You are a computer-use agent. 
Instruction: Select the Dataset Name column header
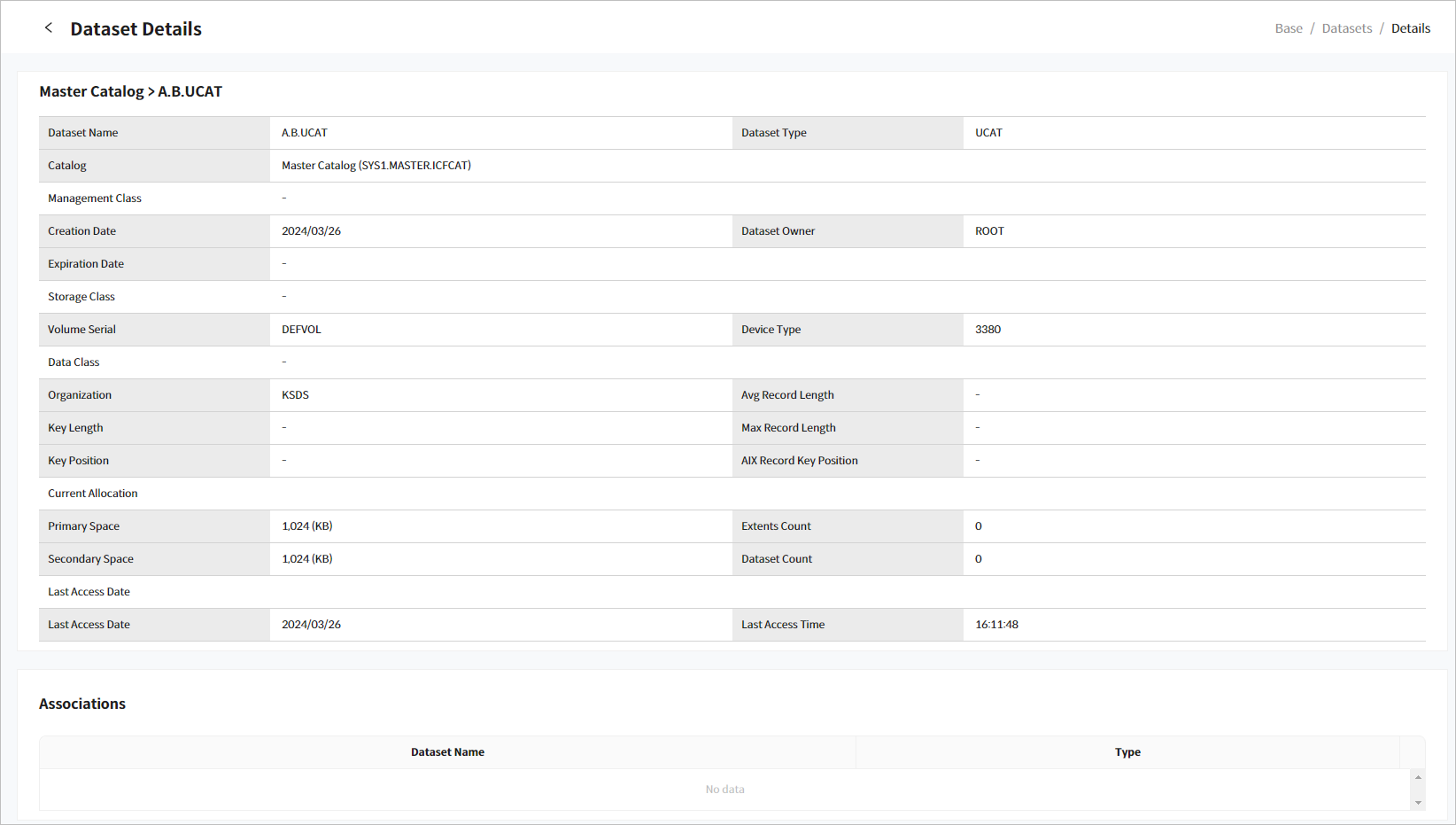pyautogui.click(x=447, y=751)
